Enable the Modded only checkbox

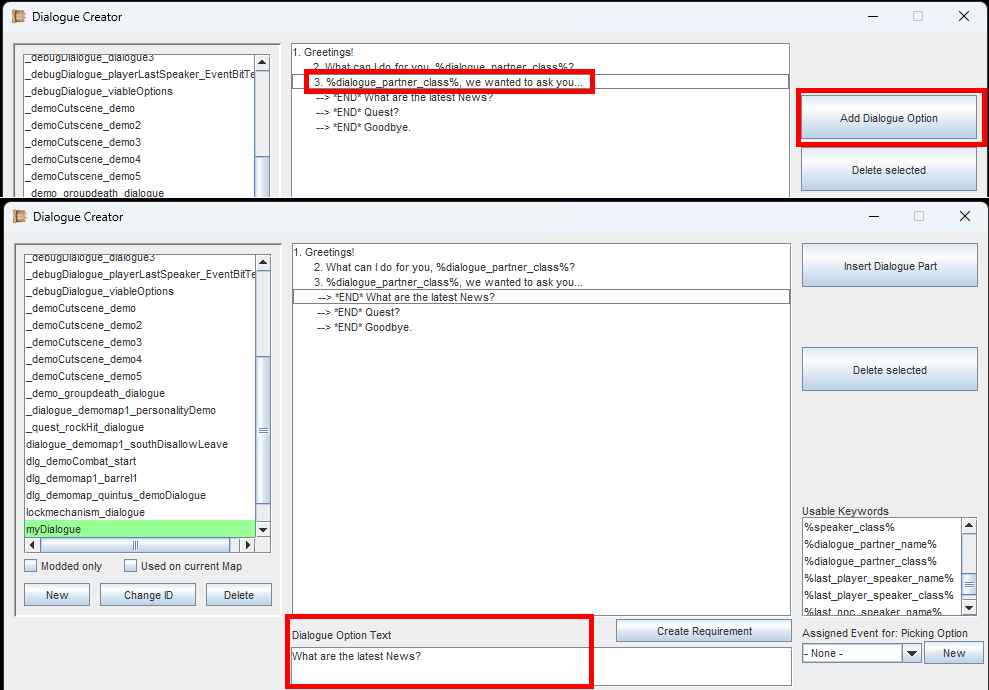[32, 566]
